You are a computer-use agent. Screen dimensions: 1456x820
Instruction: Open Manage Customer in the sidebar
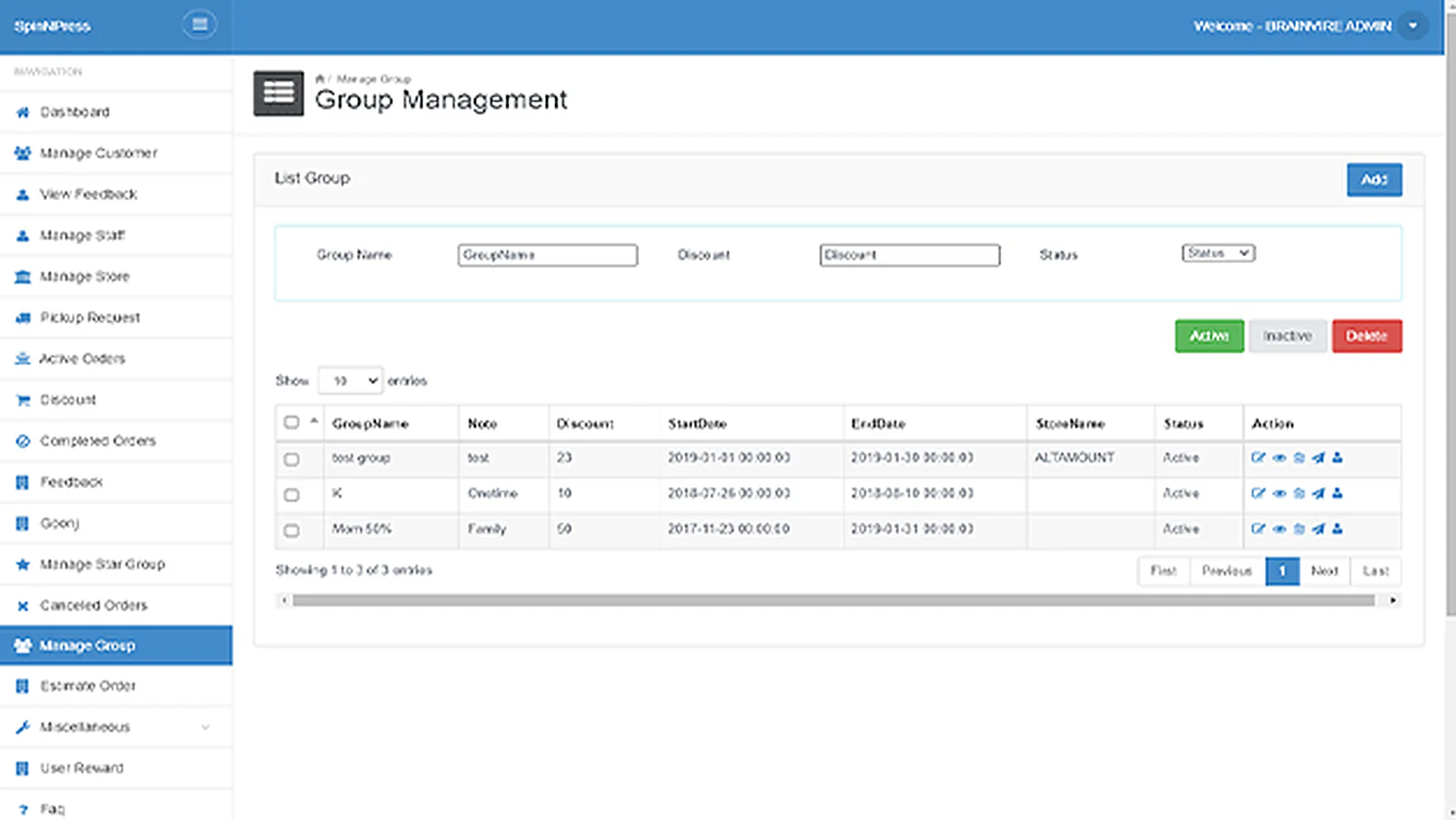(x=116, y=153)
